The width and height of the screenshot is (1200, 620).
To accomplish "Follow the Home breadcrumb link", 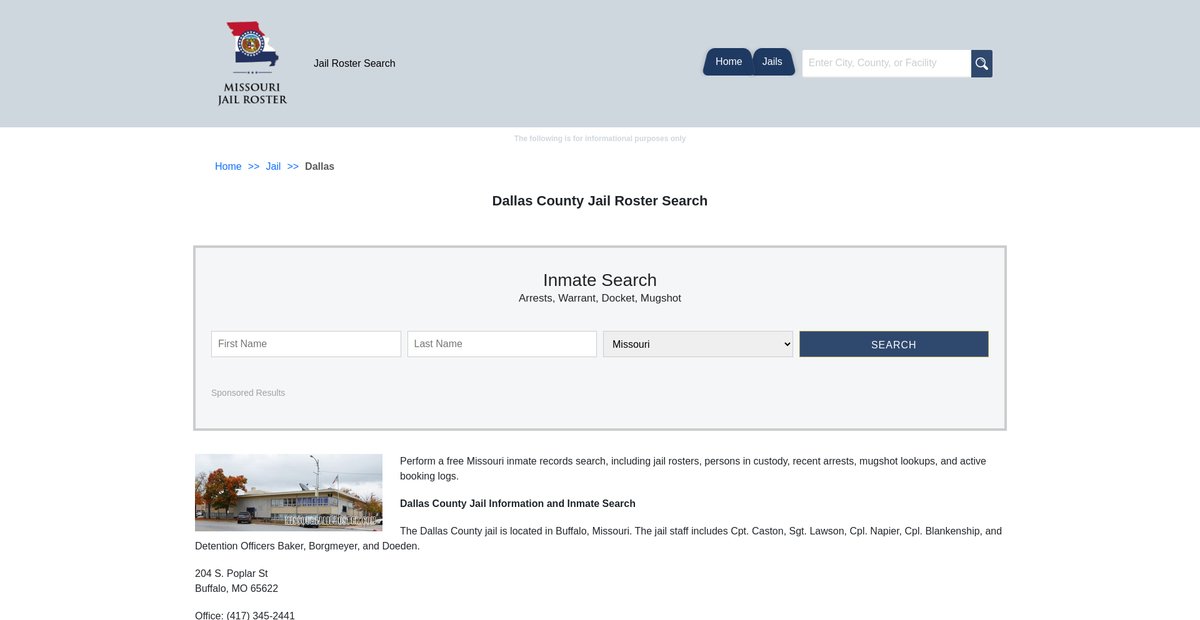I will pos(228,167).
